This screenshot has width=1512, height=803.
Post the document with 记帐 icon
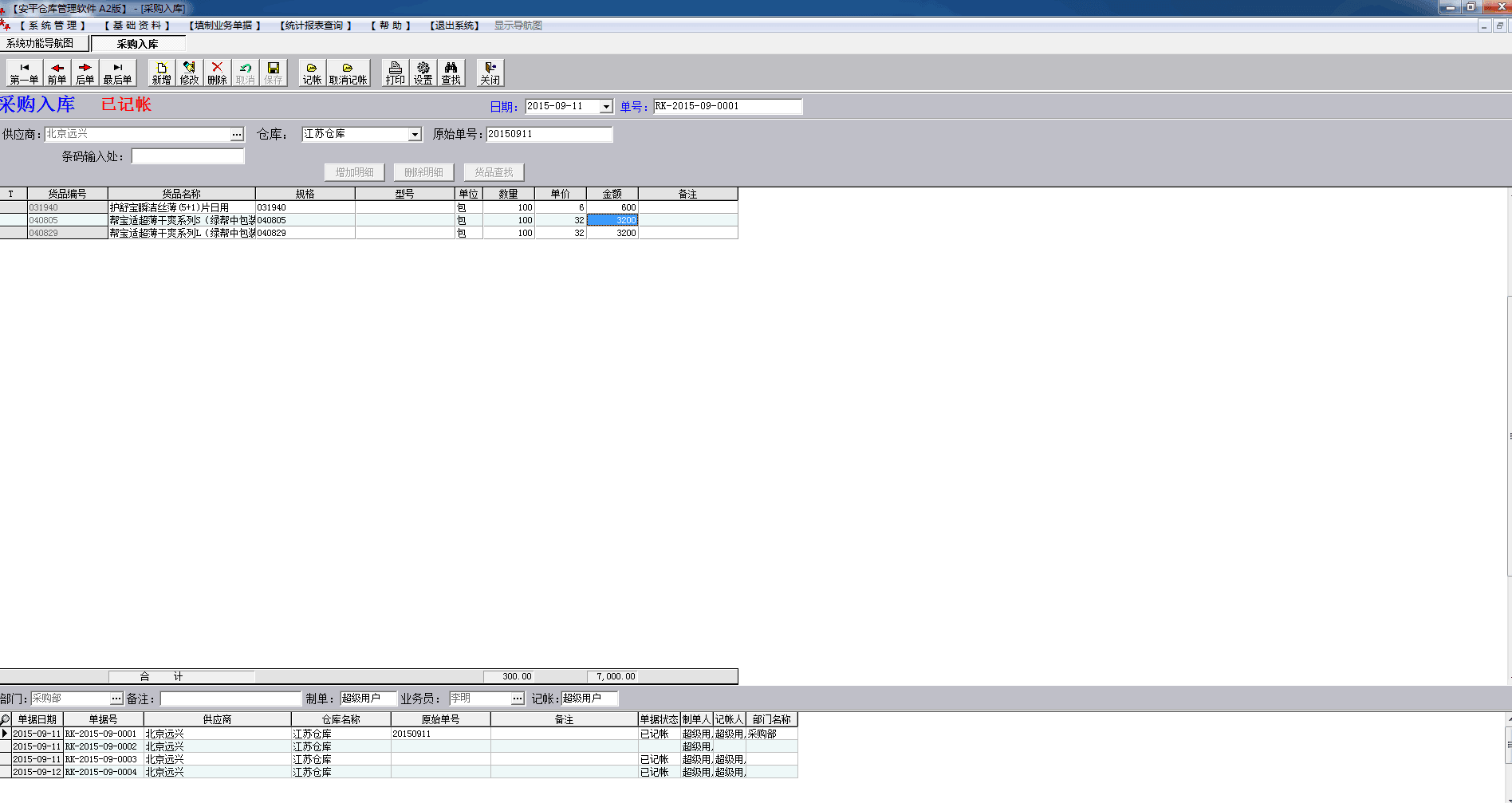[x=312, y=73]
